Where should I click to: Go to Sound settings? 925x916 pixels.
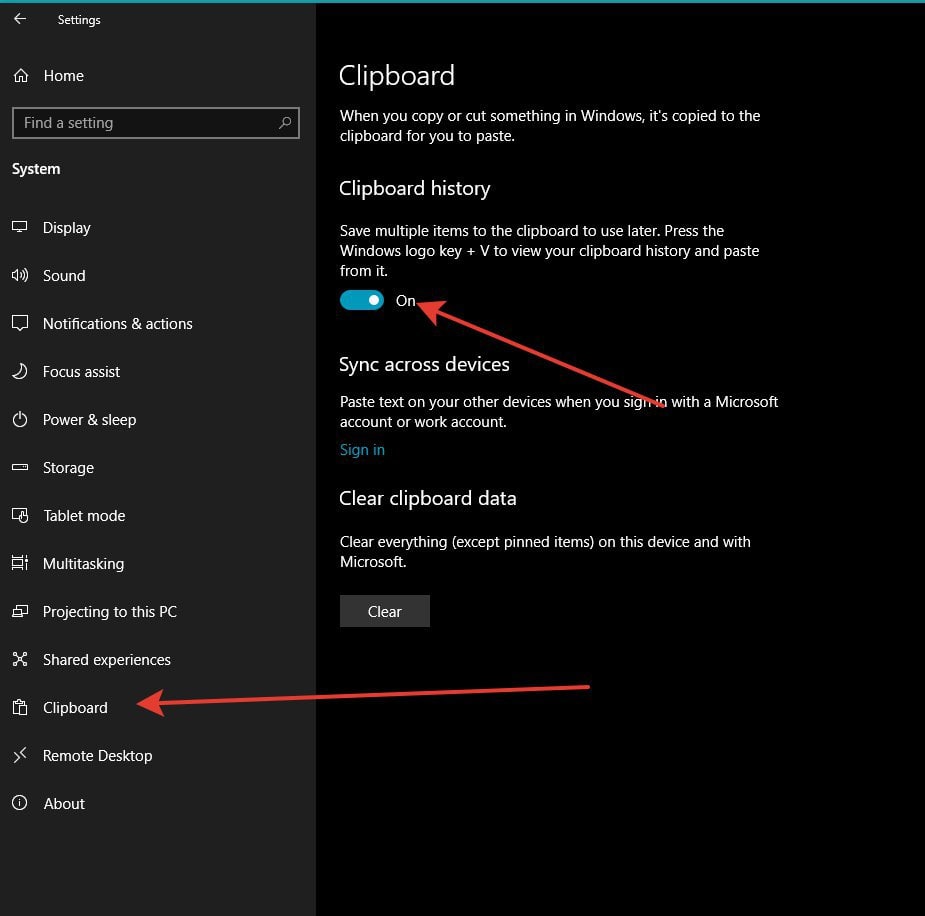64,275
